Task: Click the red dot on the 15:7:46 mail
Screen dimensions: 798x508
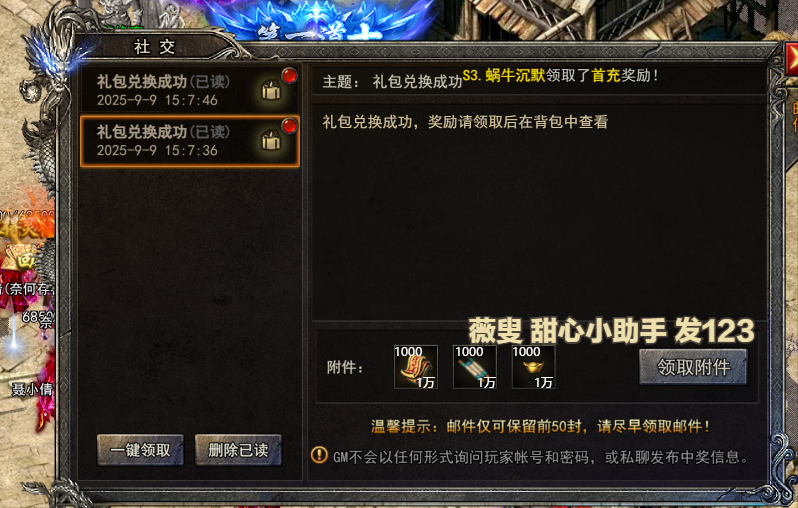Action: (x=290, y=76)
